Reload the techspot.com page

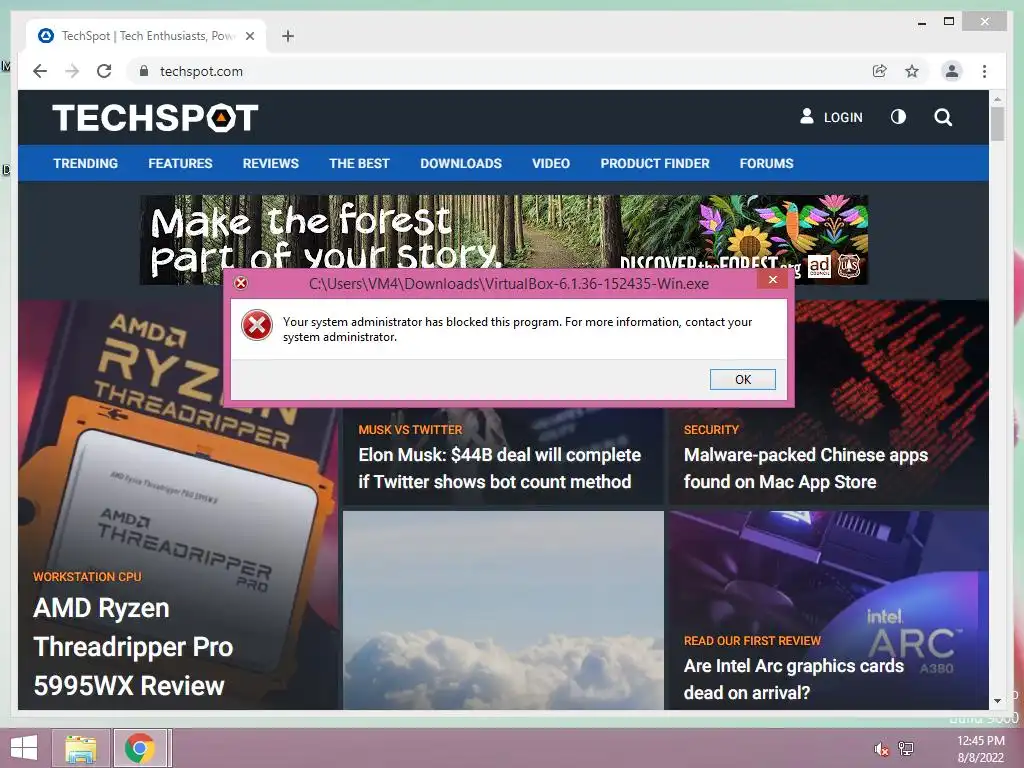pos(104,71)
